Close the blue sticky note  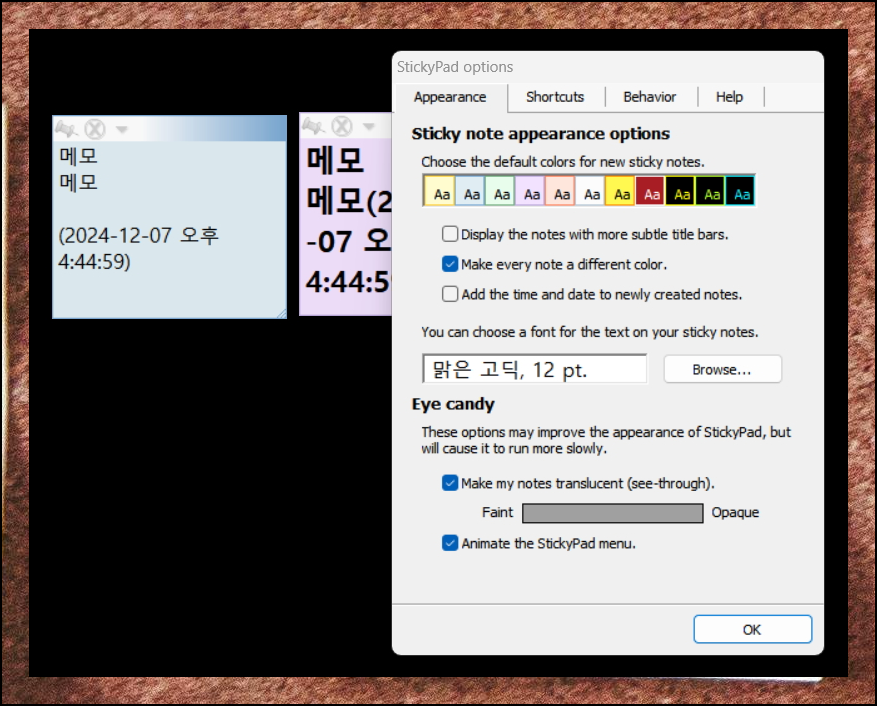tap(95, 129)
